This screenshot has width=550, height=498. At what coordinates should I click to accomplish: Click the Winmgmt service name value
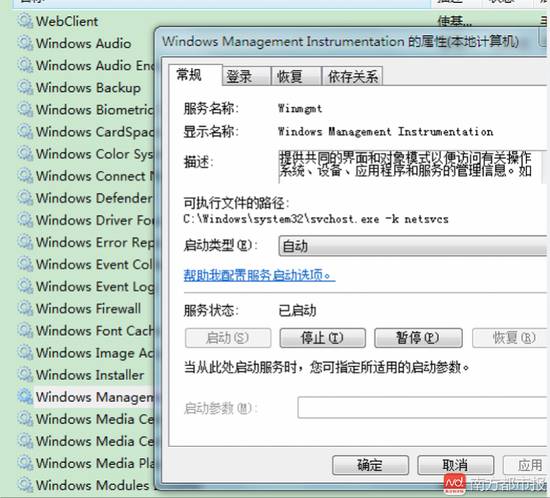coord(300,108)
